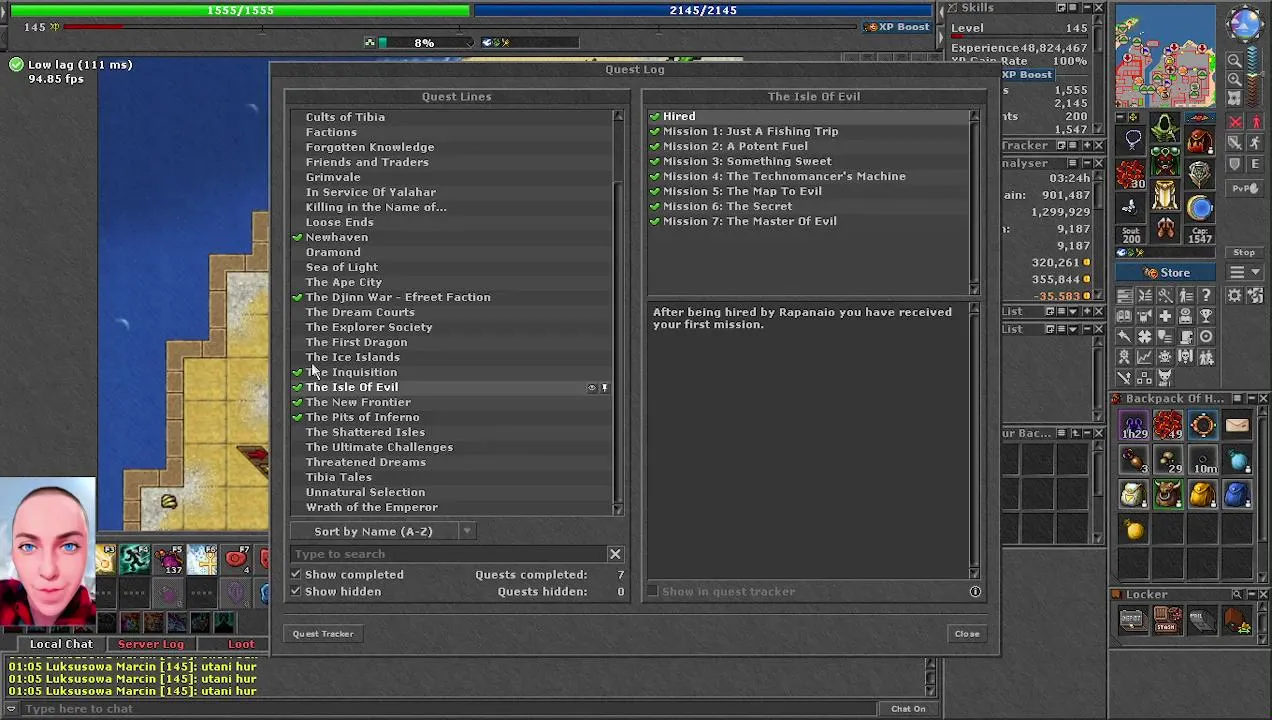This screenshot has width=1272, height=720.
Task: Open the Depot chest in the Locker
Action: [1132, 622]
